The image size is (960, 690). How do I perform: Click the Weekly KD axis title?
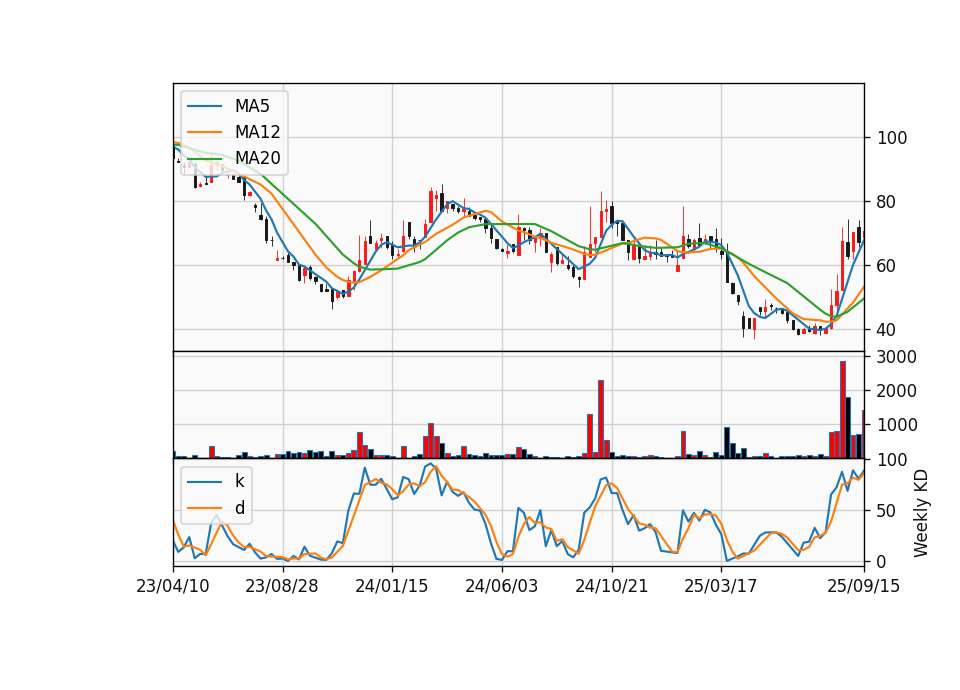coord(921,513)
